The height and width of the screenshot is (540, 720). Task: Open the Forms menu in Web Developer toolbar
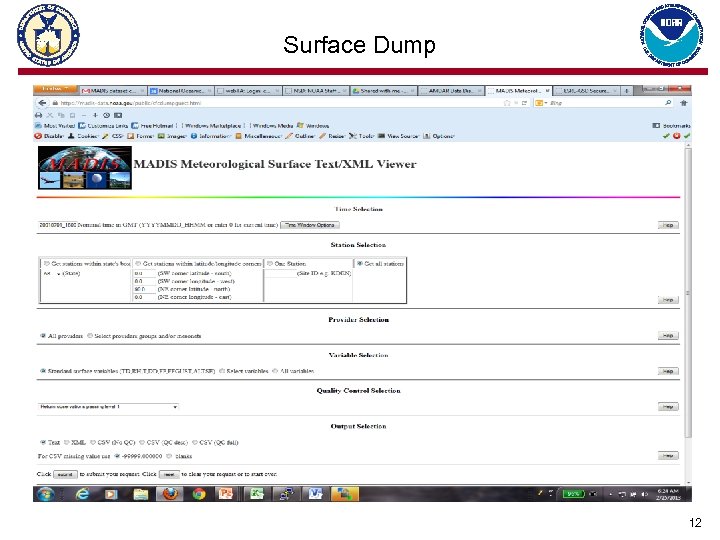(141, 136)
